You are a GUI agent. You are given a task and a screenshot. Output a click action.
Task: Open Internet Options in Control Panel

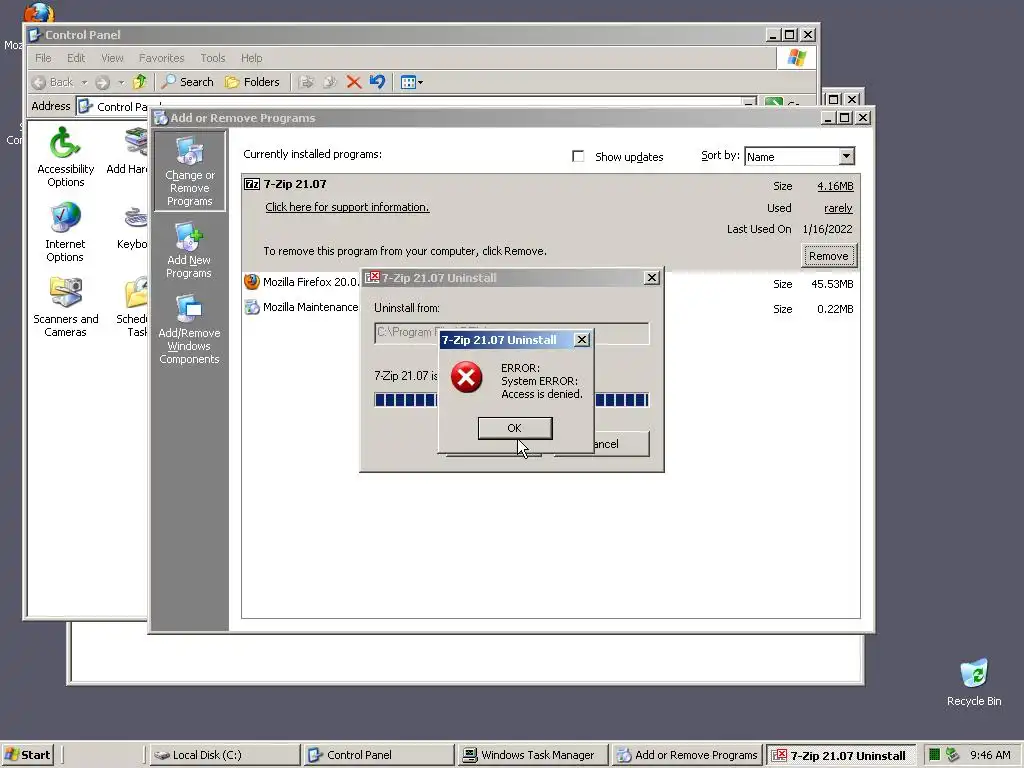coord(65,232)
